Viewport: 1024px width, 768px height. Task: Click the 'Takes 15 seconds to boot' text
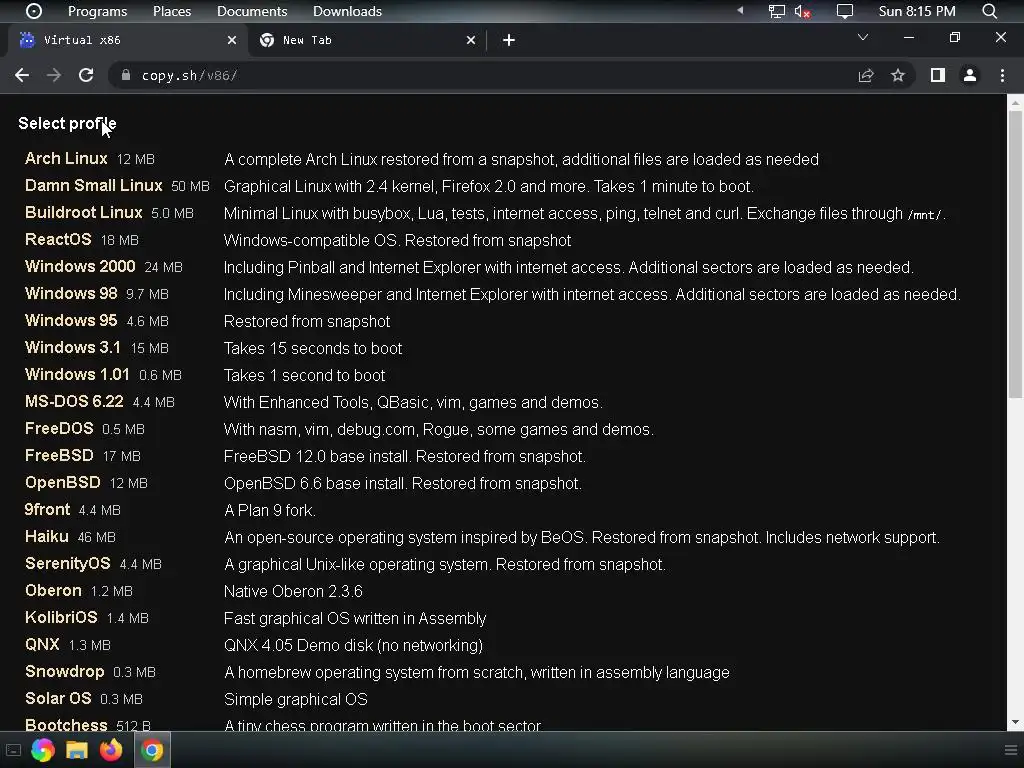(x=313, y=348)
